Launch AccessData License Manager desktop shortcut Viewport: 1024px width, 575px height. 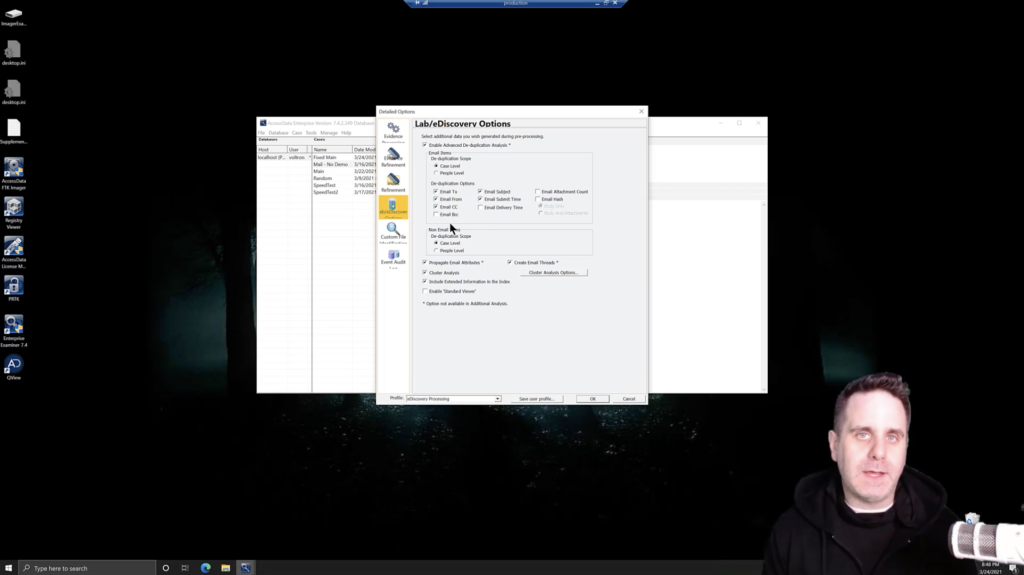pyautogui.click(x=14, y=252)
